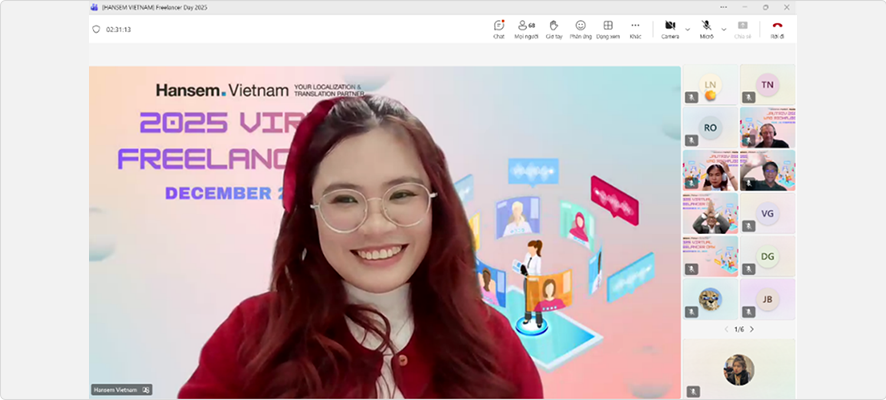This screenshot has height=400, width=886.
Task: Turn on the Camera
Action: click(x=670, y=28)
